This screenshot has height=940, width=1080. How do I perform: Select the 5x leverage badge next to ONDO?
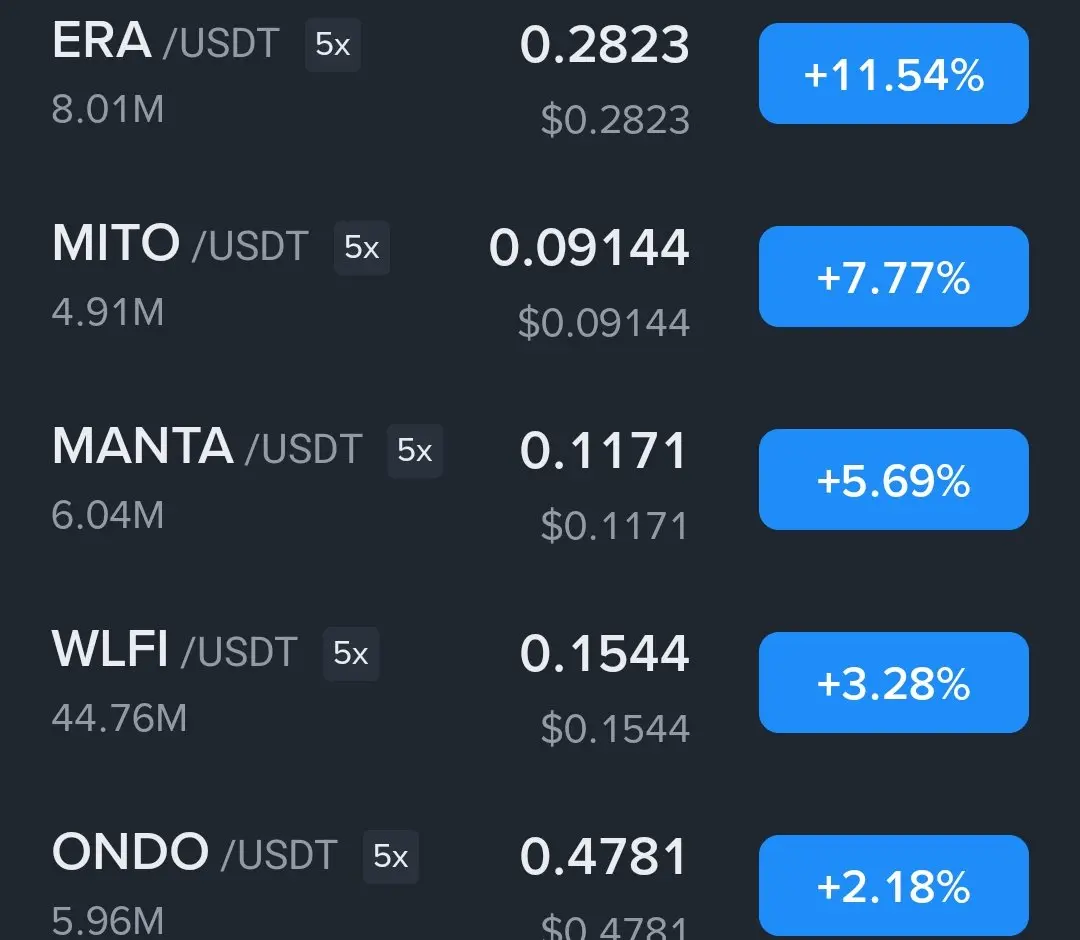coord(391,857)
